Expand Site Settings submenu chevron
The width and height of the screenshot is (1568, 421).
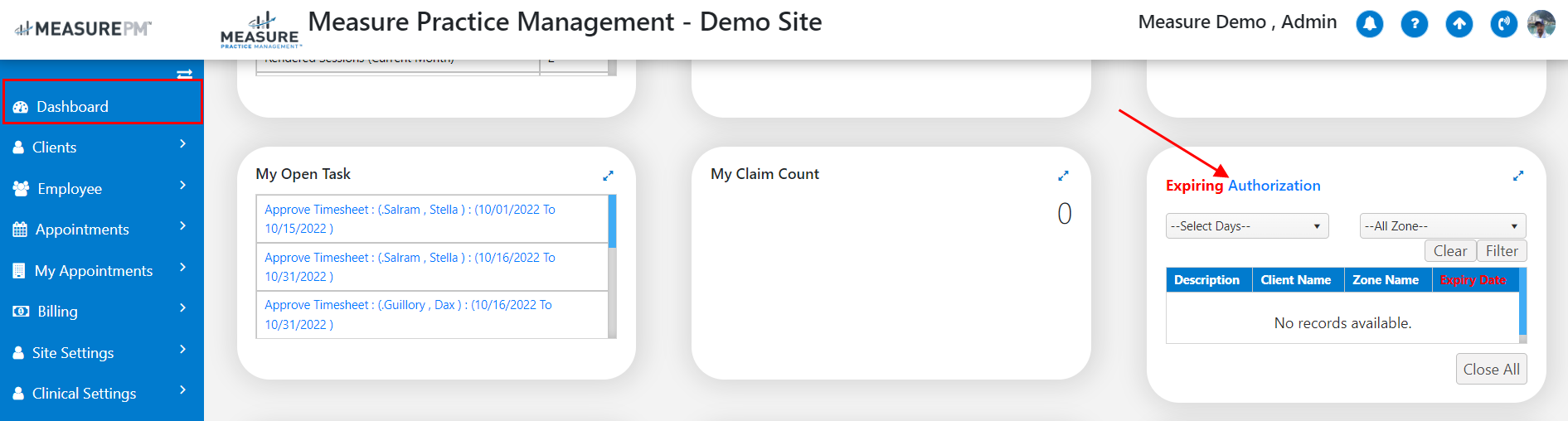pos(182,350)
